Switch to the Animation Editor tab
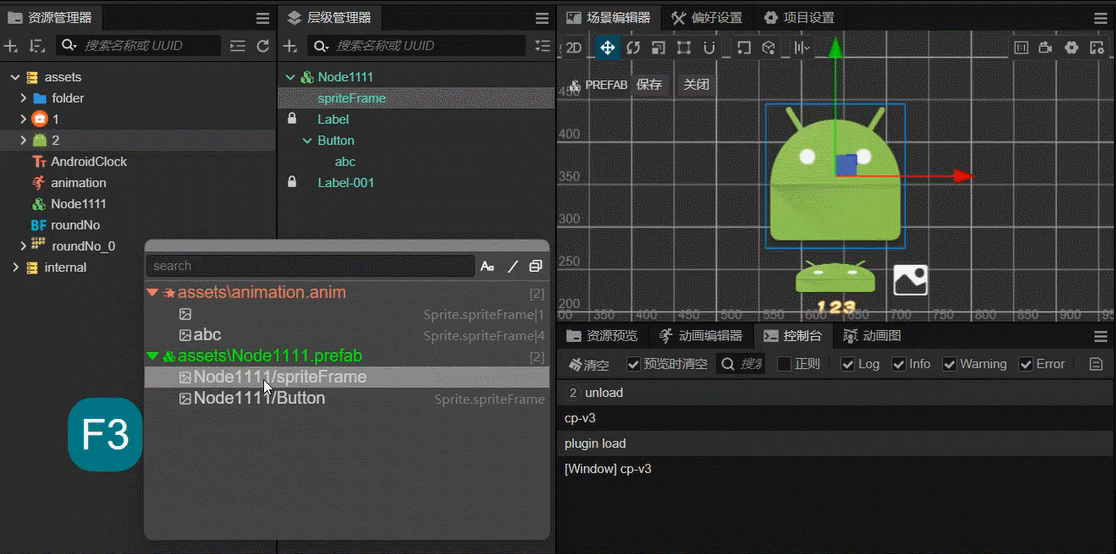Screen dimensions: 1116x554 click(701, 335)
